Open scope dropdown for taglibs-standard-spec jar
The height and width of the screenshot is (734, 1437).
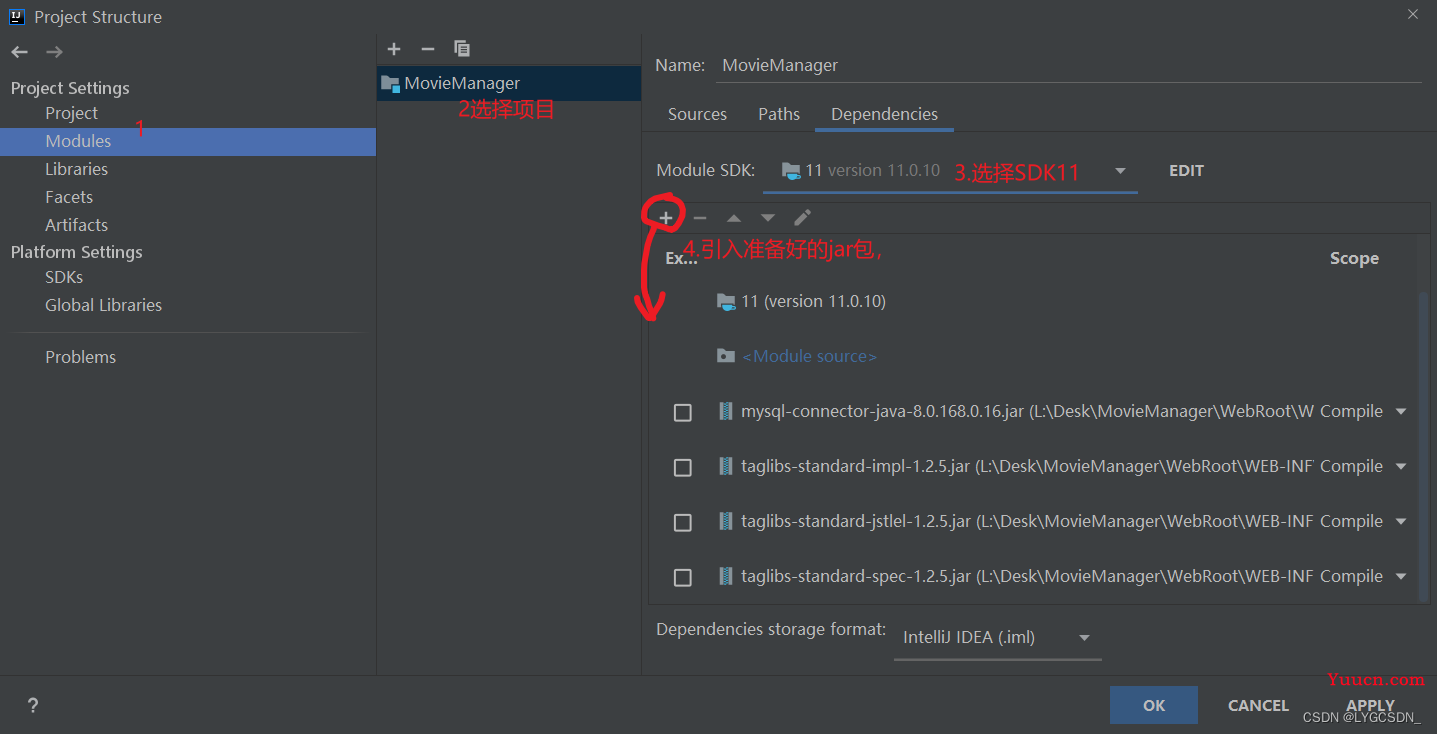(1400, 577)
